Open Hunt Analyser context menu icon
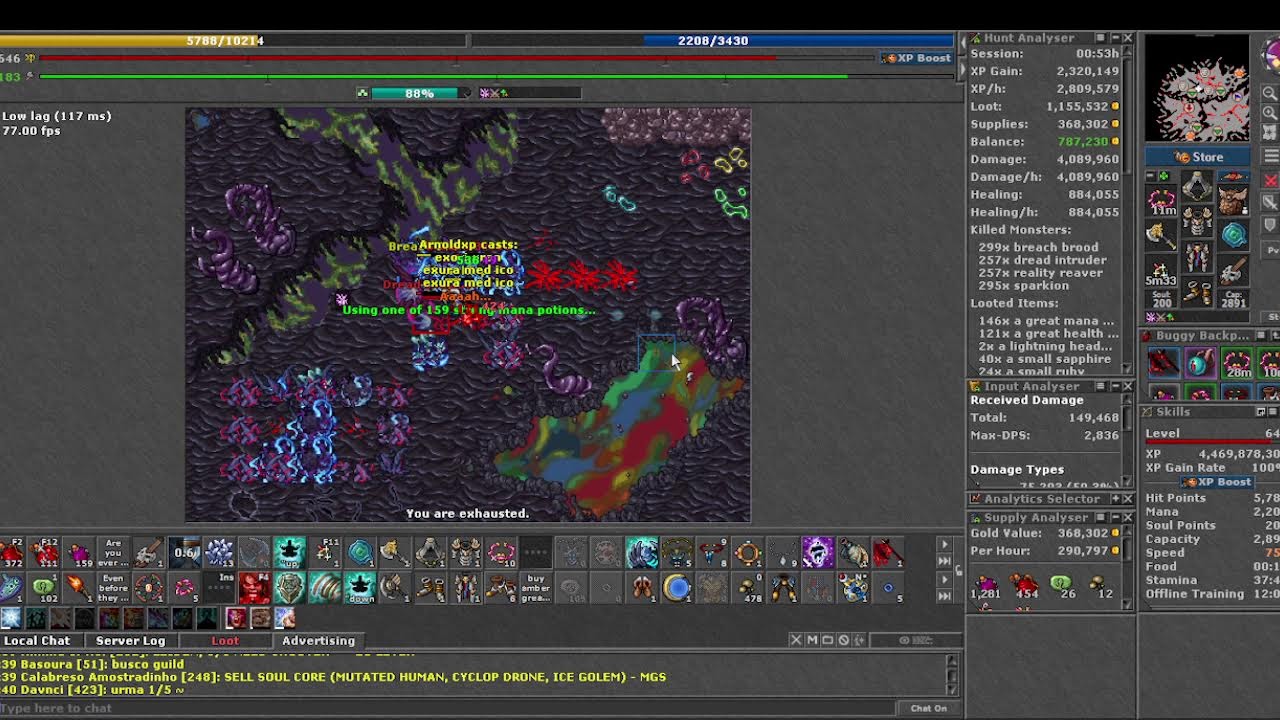The height and width of the screenshot is (720, 1280). (x=1100, y=38)
